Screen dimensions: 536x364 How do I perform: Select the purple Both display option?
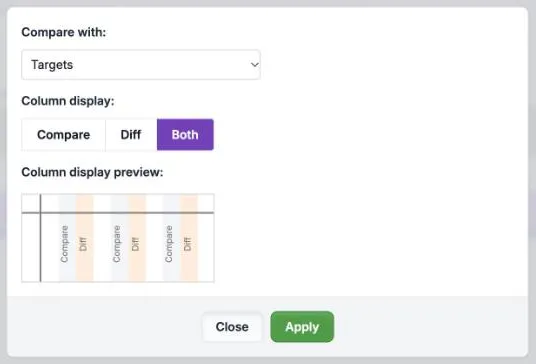click(x=185, y=135)
